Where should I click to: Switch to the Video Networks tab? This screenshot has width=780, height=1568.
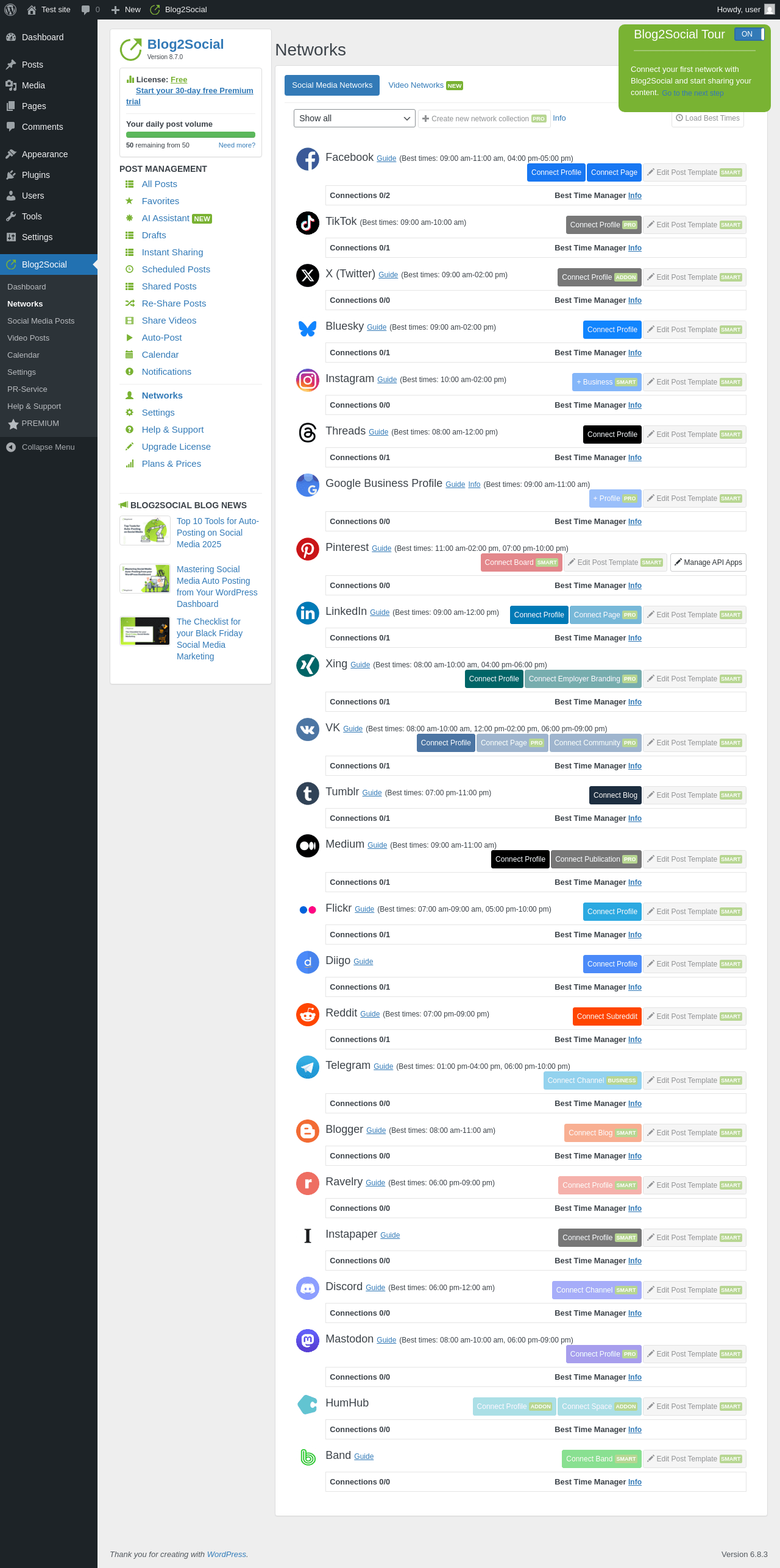coord(425,85)
